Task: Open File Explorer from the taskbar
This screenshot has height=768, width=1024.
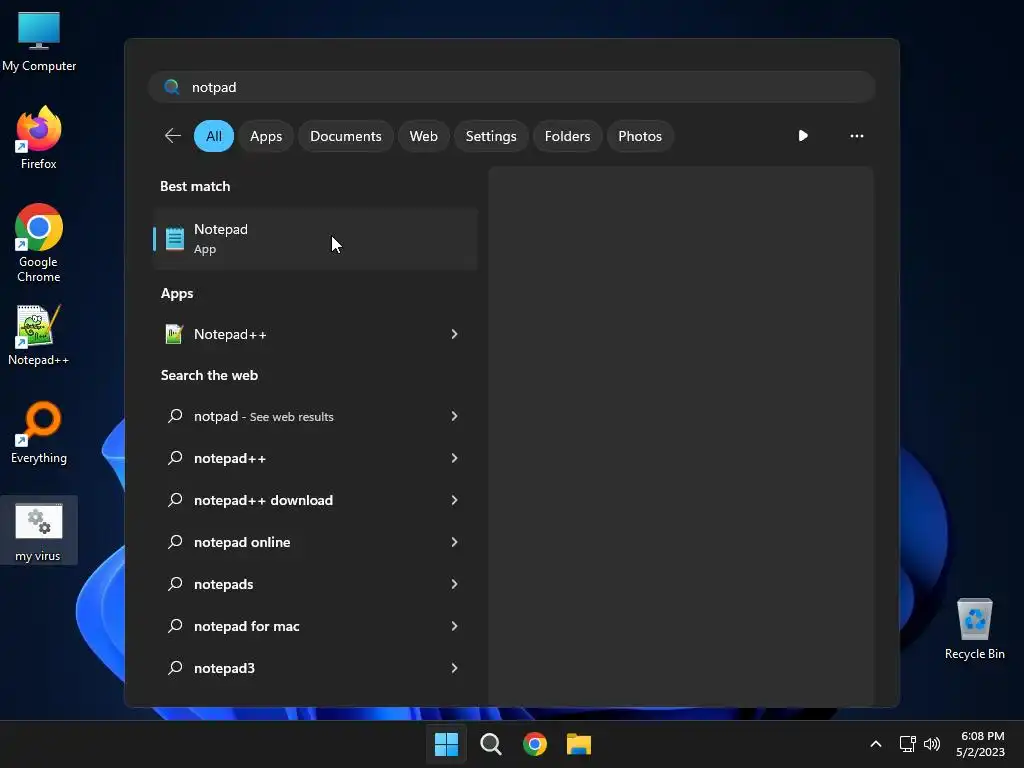Action: click(579, 744)
